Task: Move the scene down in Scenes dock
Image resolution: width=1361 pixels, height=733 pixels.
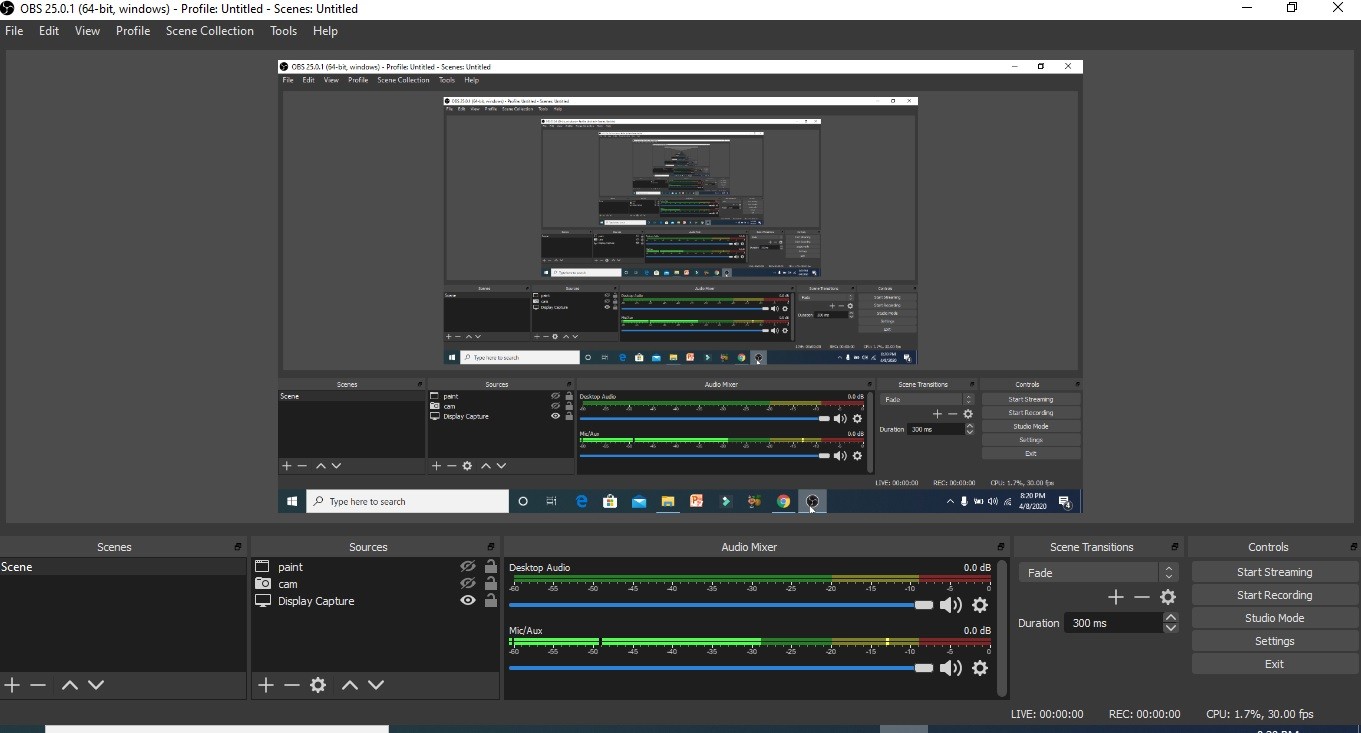Action: 96,685
